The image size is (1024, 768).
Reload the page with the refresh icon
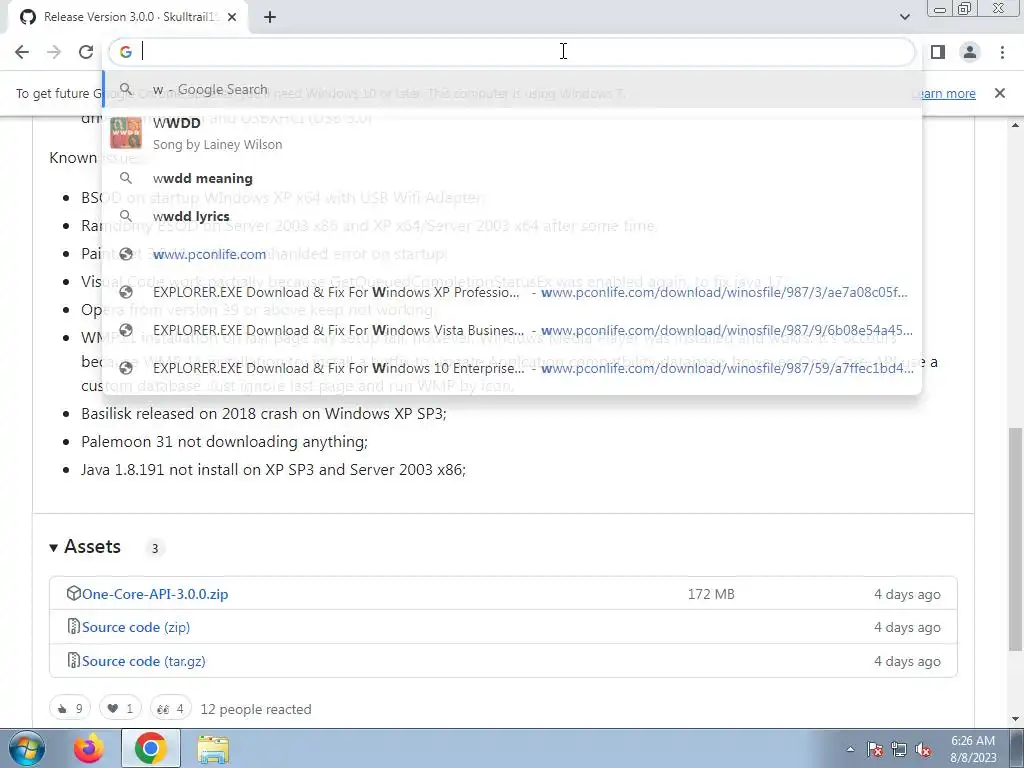pos(86,52)
